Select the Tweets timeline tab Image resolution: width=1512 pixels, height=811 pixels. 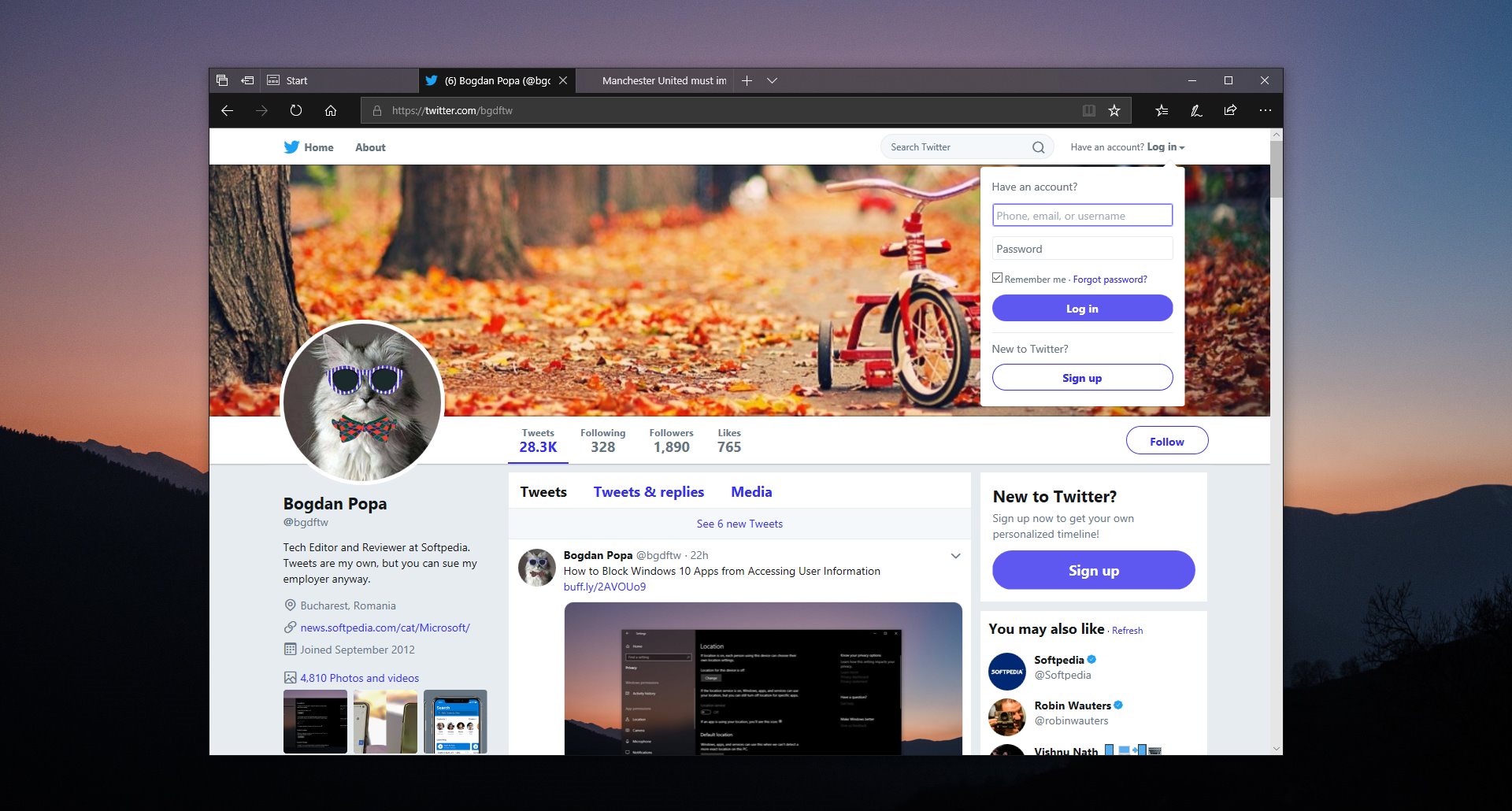click(543, 492)
